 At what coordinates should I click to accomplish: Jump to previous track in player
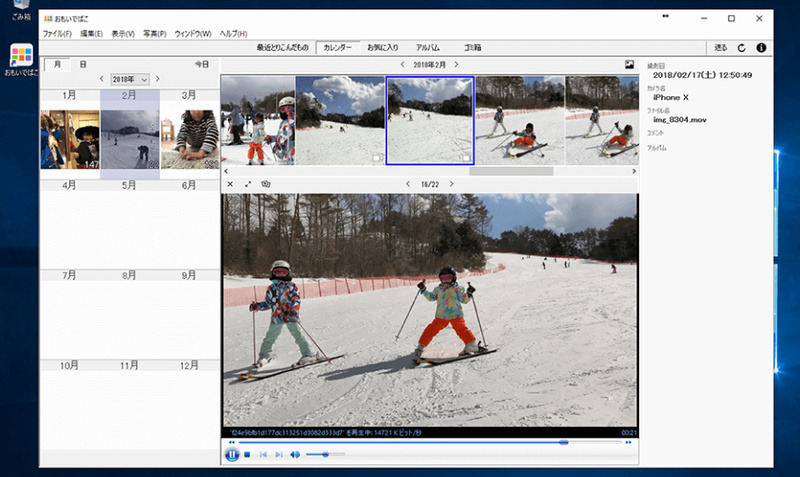tap(263, 455)
